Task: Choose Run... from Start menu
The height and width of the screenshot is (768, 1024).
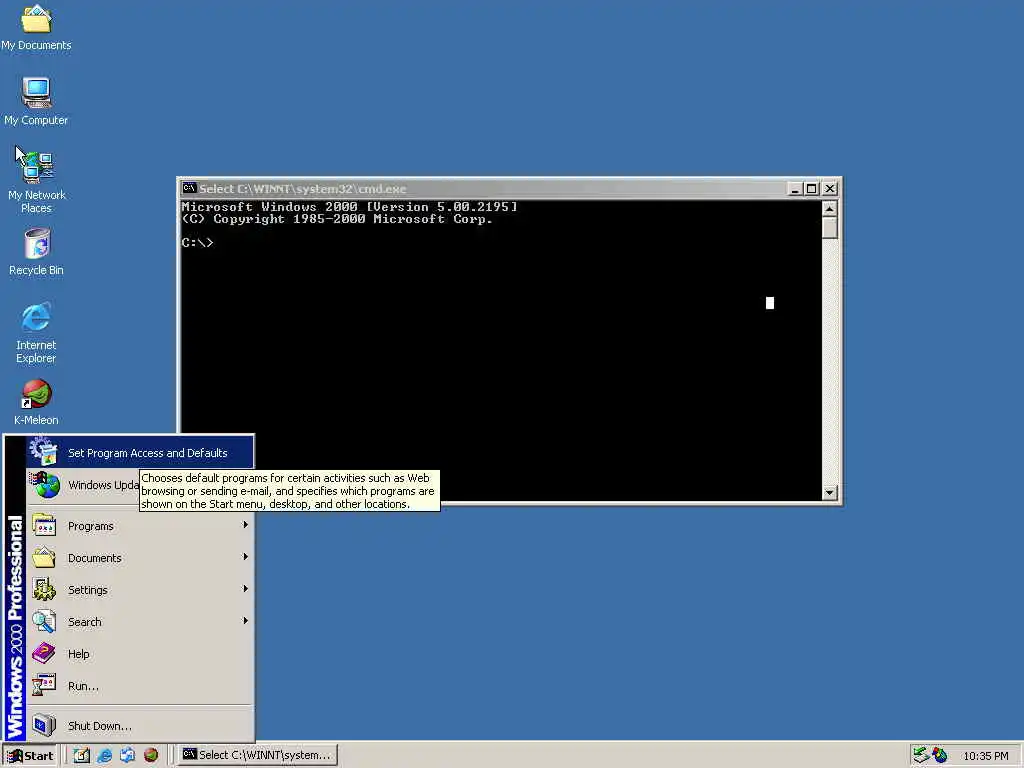Action: 140,686
